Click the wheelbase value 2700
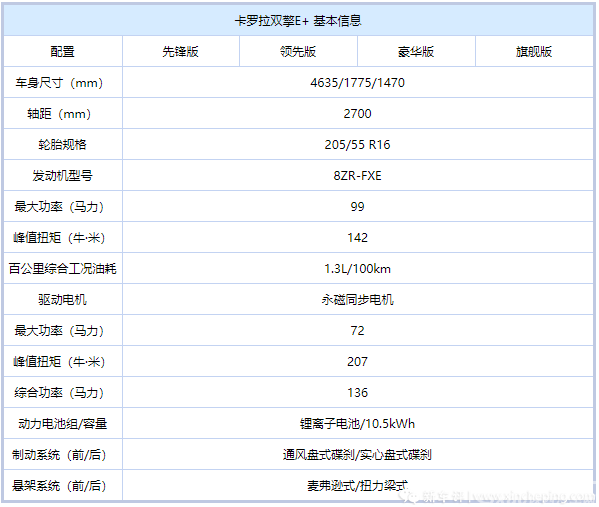The width and height of the screenshot is (599, 507). [x=358, y=113]
